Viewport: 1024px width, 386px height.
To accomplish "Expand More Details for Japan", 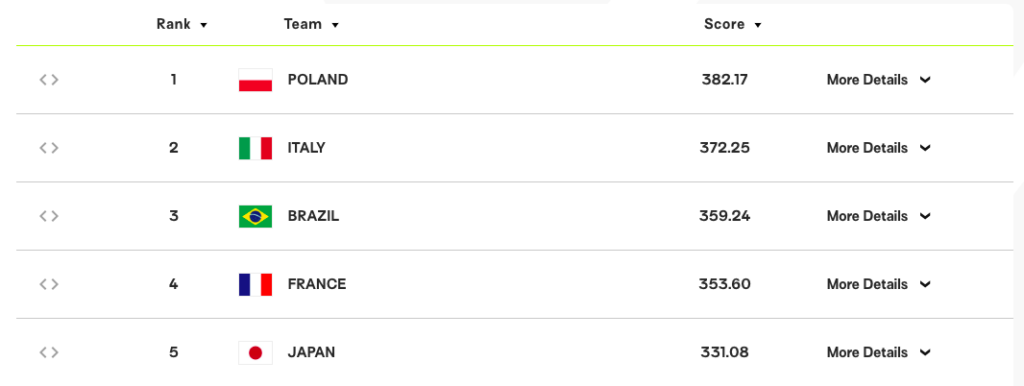I will [878, 353].
